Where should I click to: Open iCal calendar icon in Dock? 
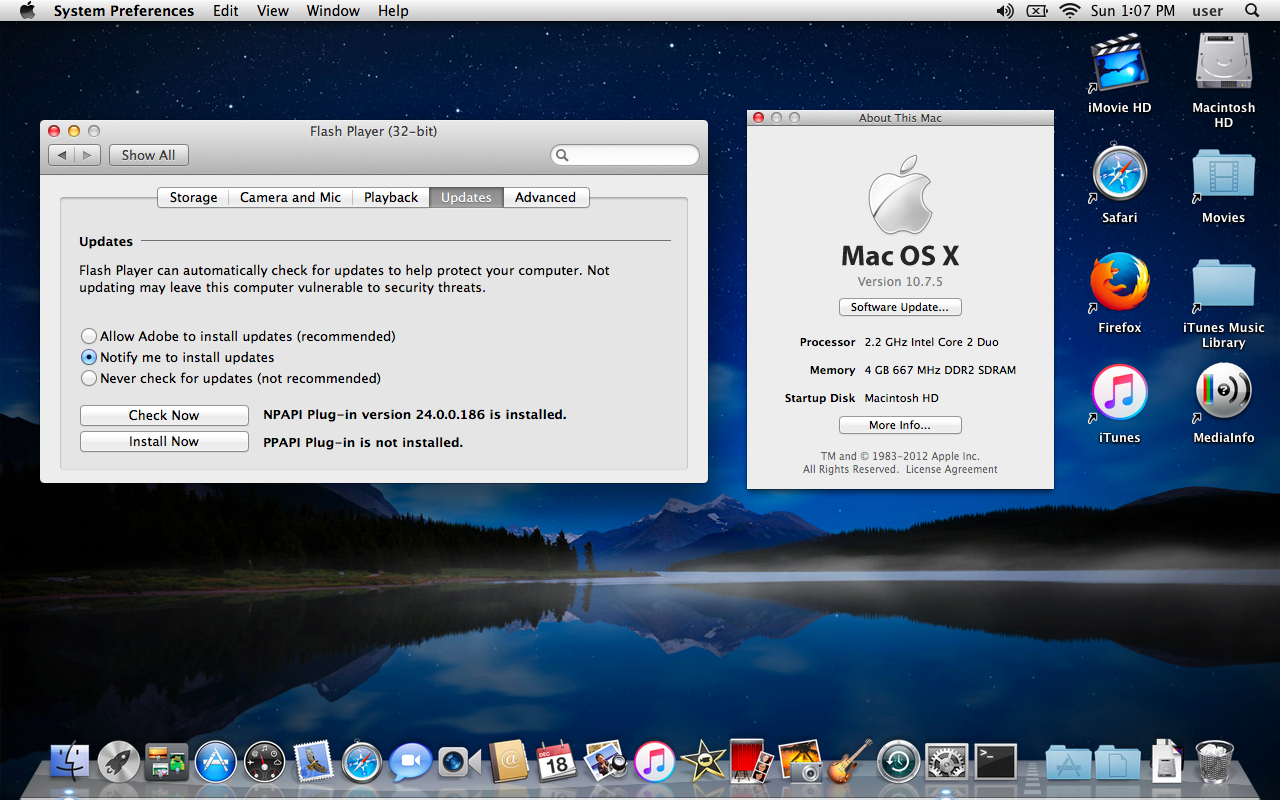click(556, 762)
